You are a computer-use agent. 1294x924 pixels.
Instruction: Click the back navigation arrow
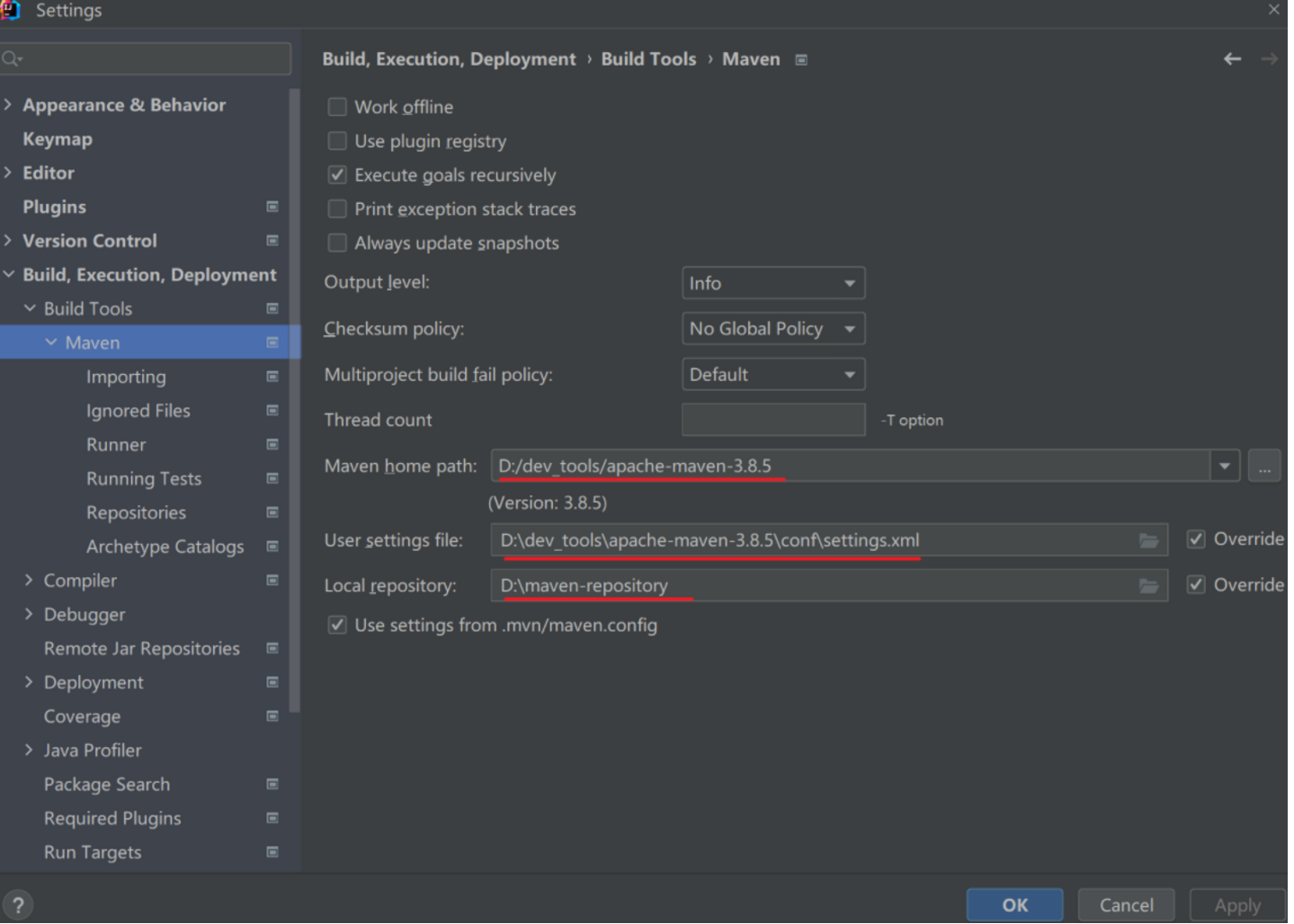(1232, 59)
